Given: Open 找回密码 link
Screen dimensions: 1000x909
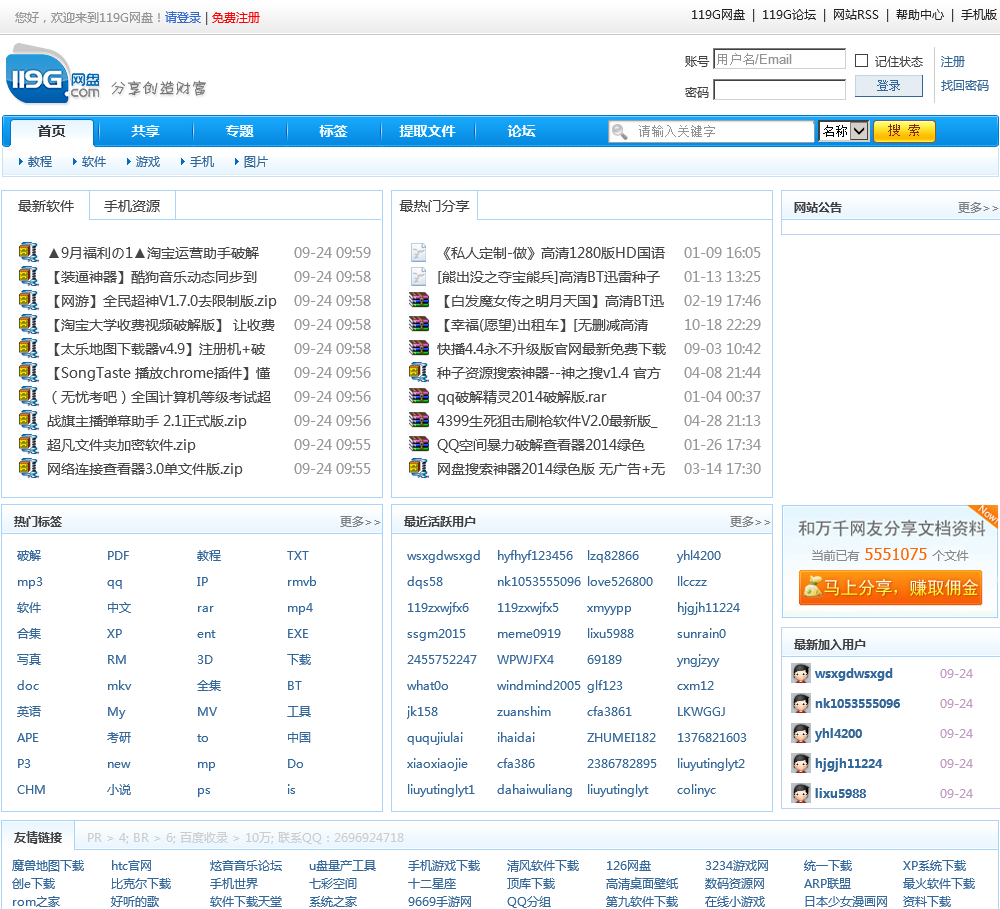Looking at the screenshot, I should coord(964,85).
